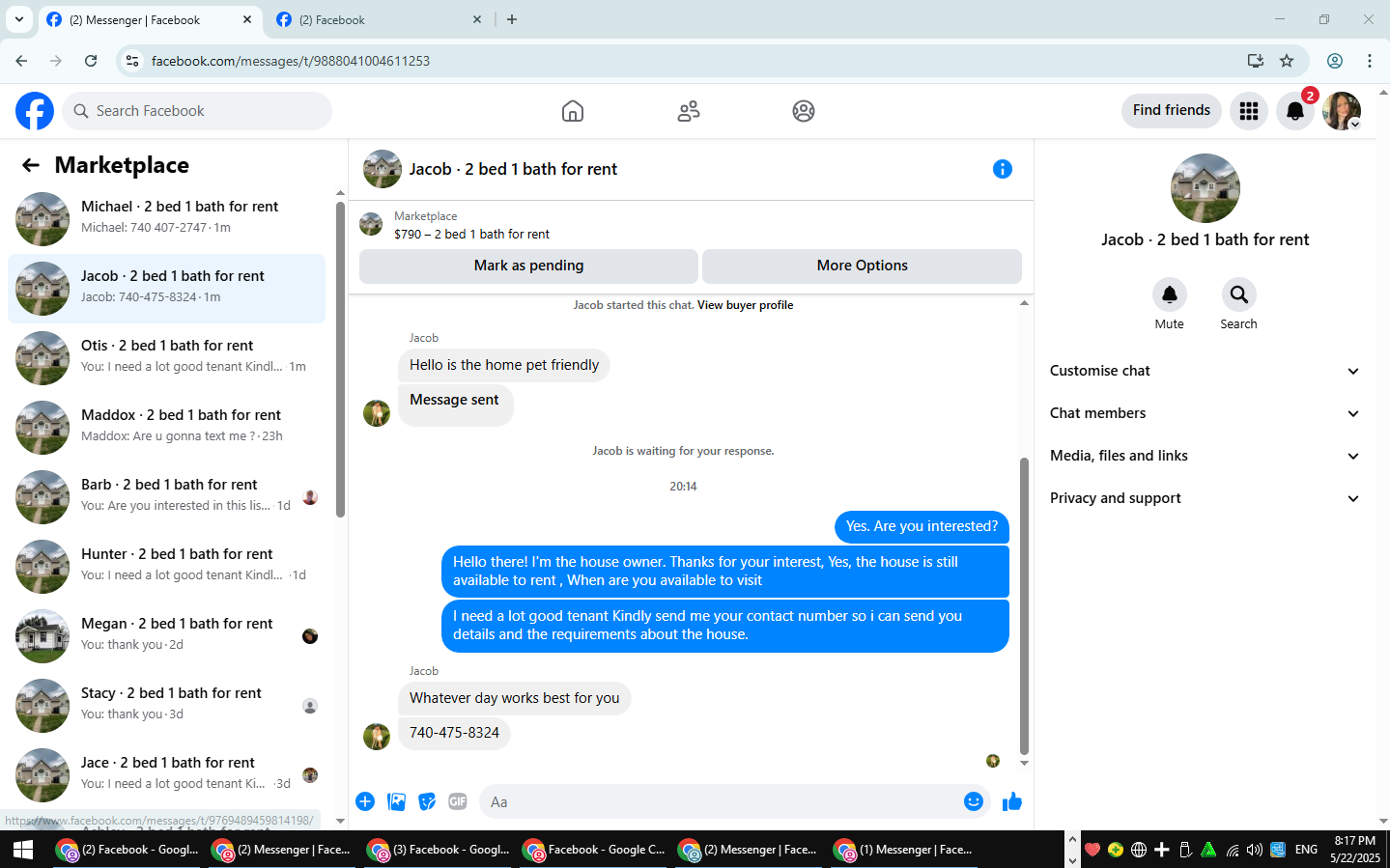Open Hunter's 2 bed 1 bath conversation
Viewport: 1390px width, 868px height.
pyautogui.click(x=166, y=567)
